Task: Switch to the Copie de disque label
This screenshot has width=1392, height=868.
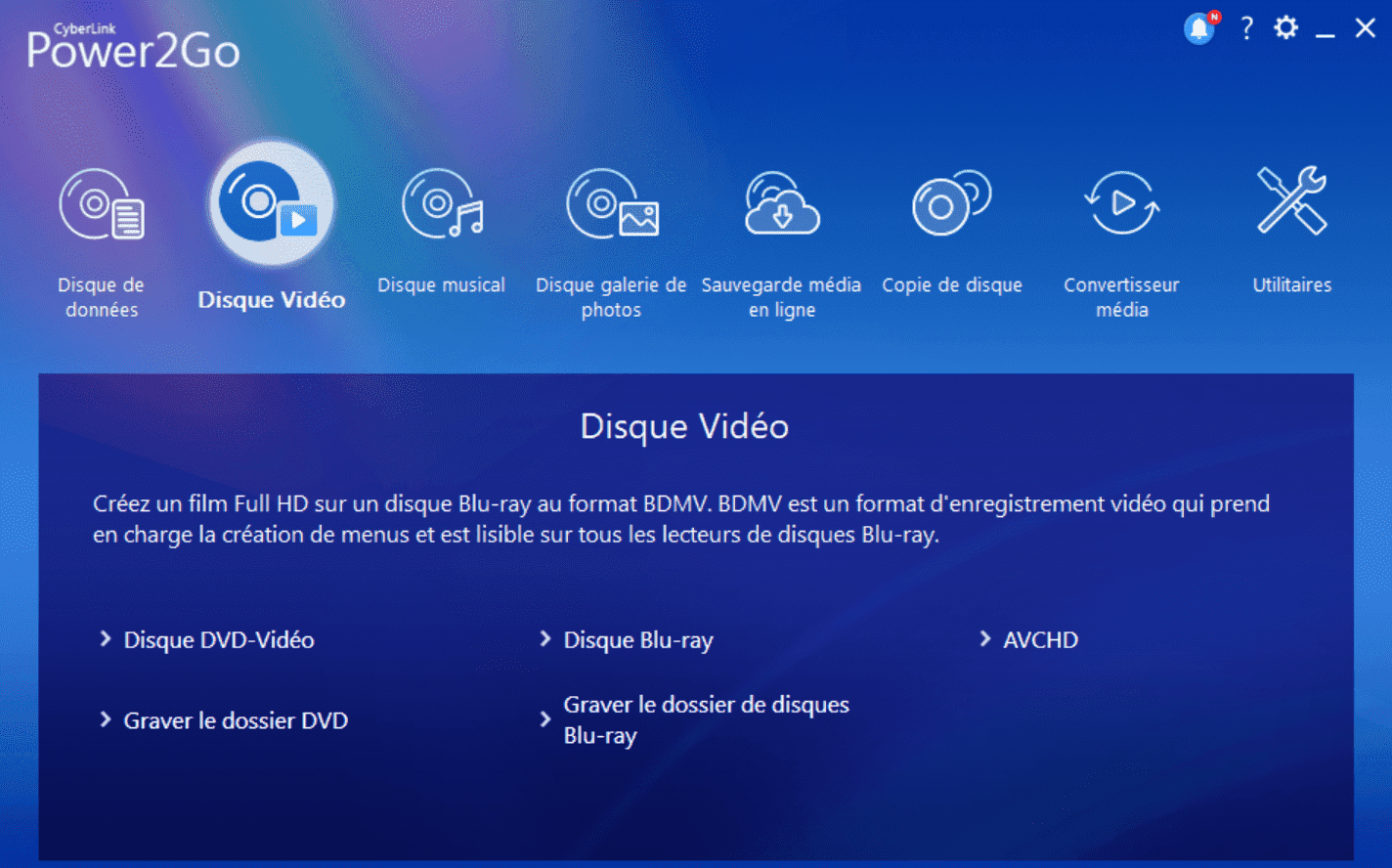Action: (x=952, y=285)
